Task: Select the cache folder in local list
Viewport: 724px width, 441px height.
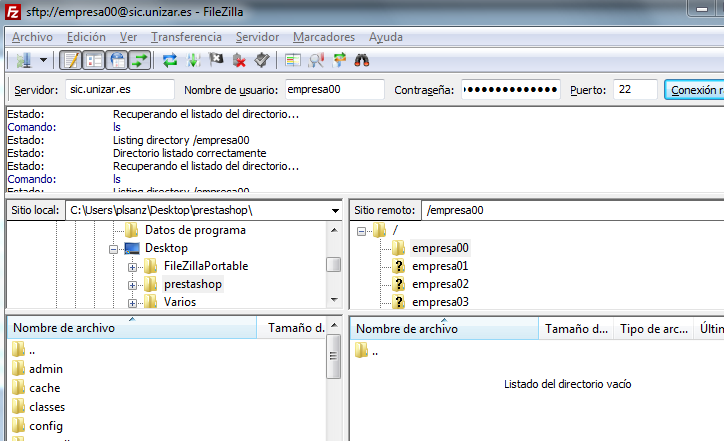Action: pos(44,388)
